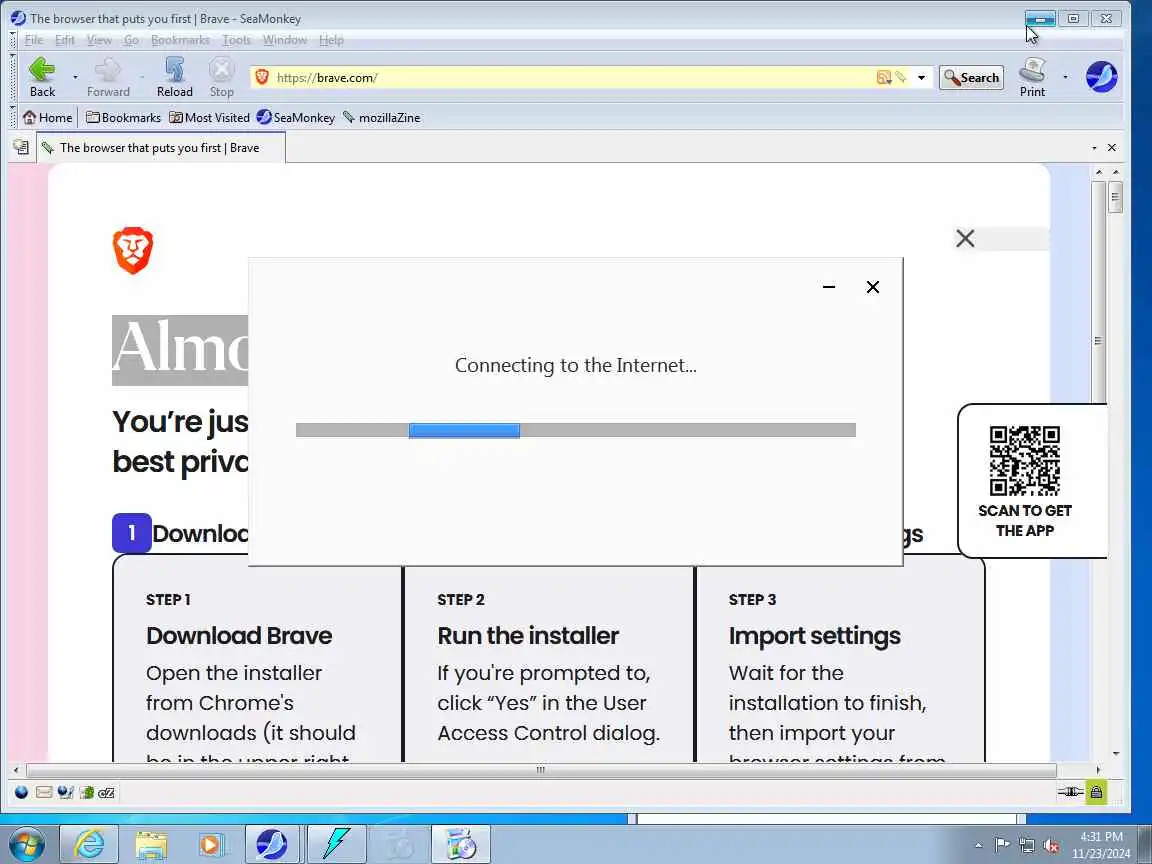The image size is (1152, 864).
Task: Expand the Back button history dropdown
Action: [75, 77]
